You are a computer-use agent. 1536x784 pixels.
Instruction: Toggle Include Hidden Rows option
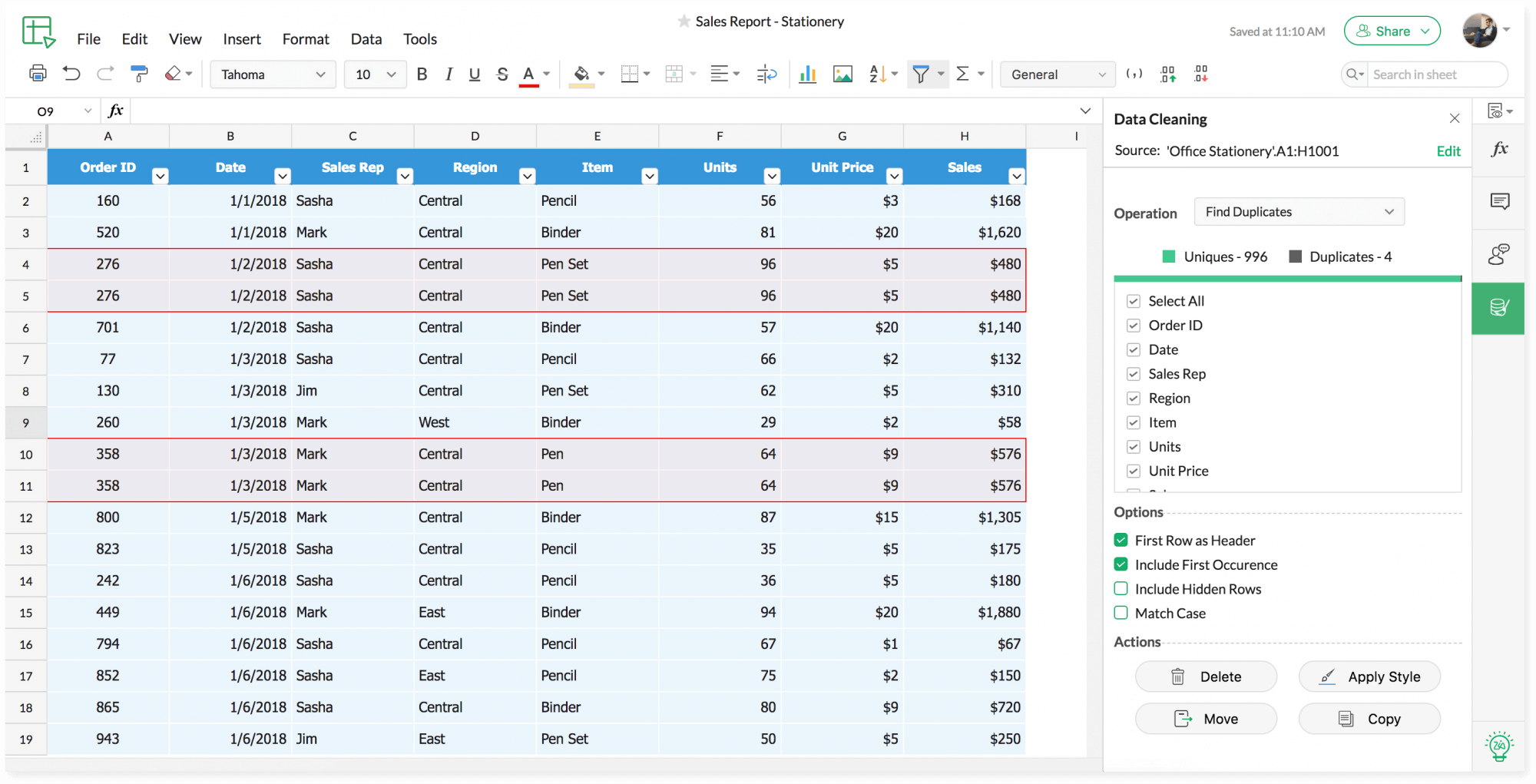click(1121, 589)
